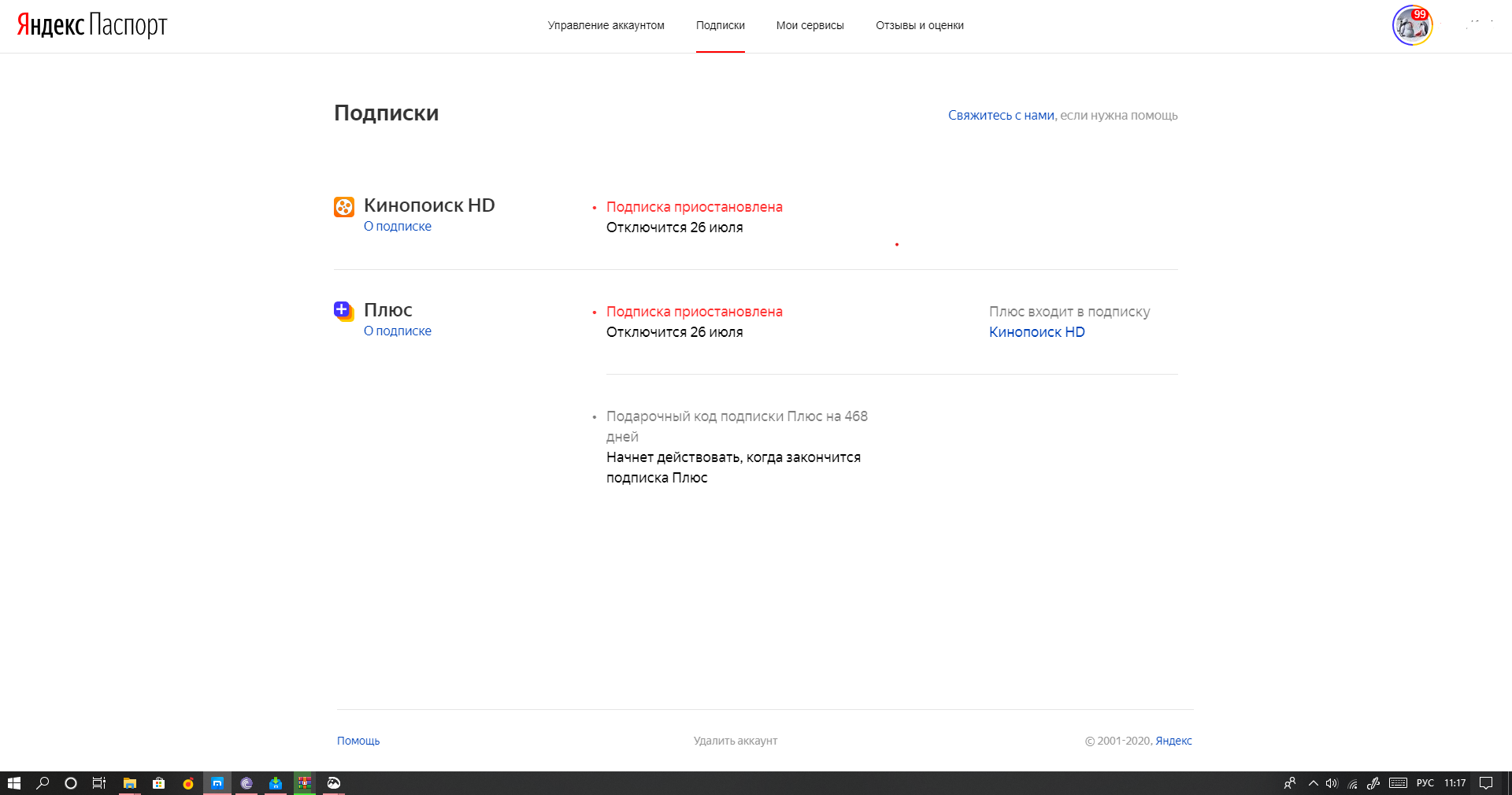This screenshot has width=1512, height=795.
Task: Launch Microsoft Store from the taskbar
Action: 159,783
